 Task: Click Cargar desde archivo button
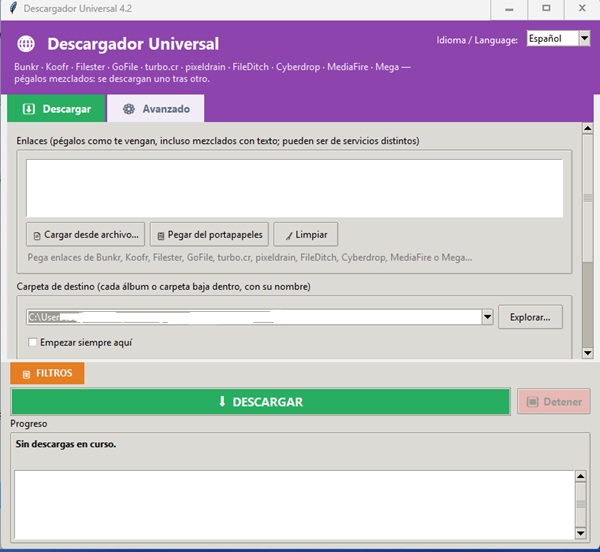coord(86,234)
